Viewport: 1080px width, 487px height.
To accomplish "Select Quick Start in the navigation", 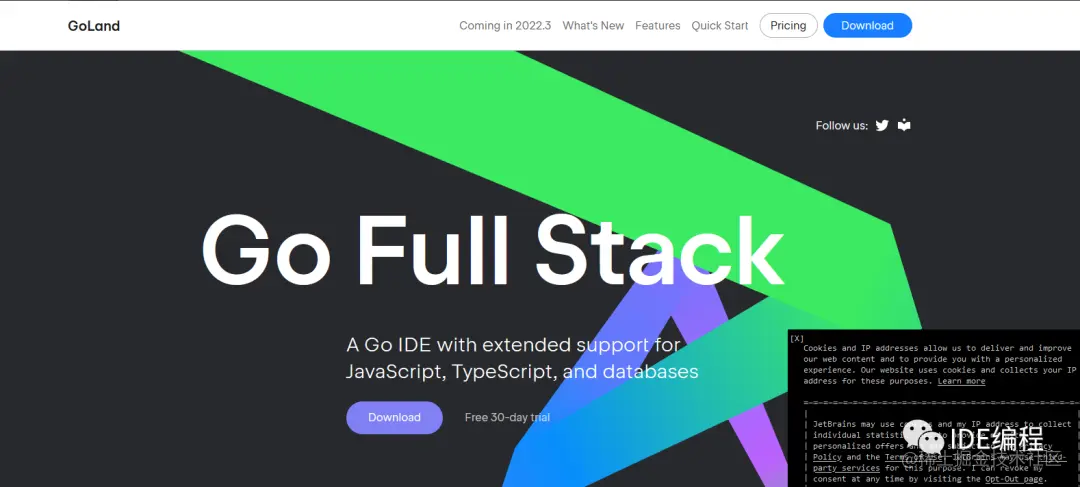I will point(720,25).
